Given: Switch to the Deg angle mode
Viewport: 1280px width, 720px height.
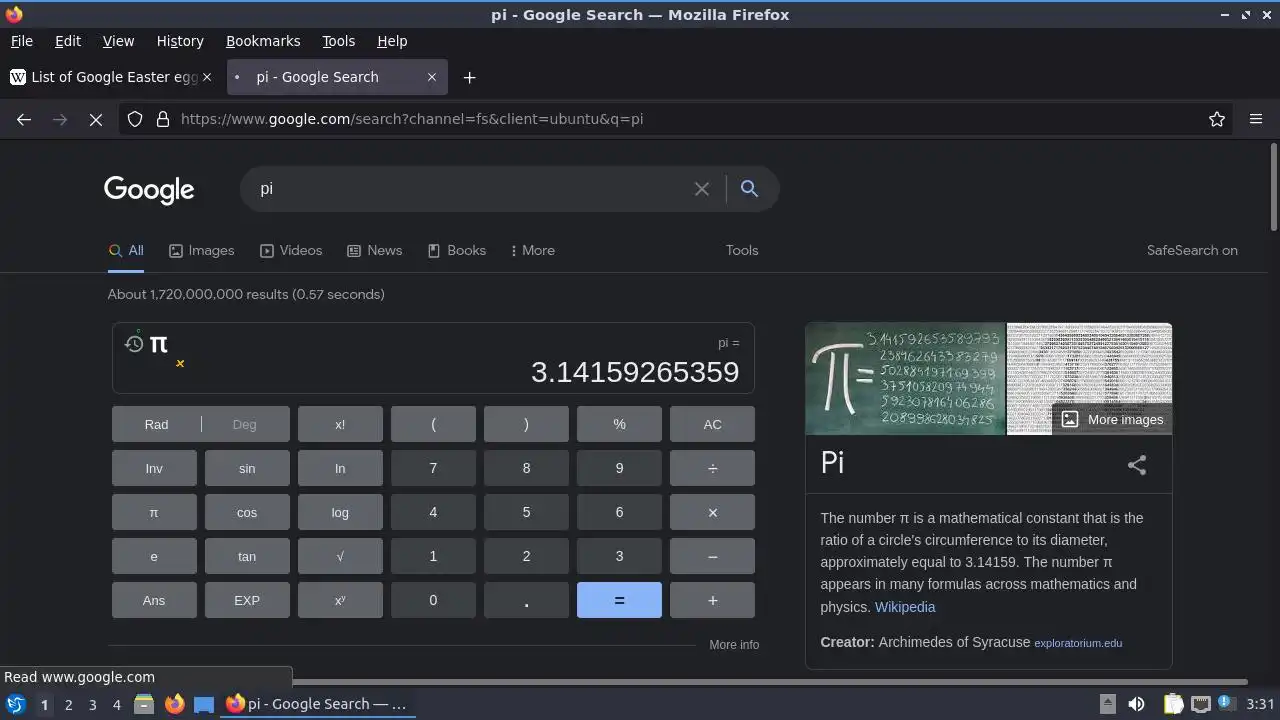Looking at the screenshot, I should [245, 424].
